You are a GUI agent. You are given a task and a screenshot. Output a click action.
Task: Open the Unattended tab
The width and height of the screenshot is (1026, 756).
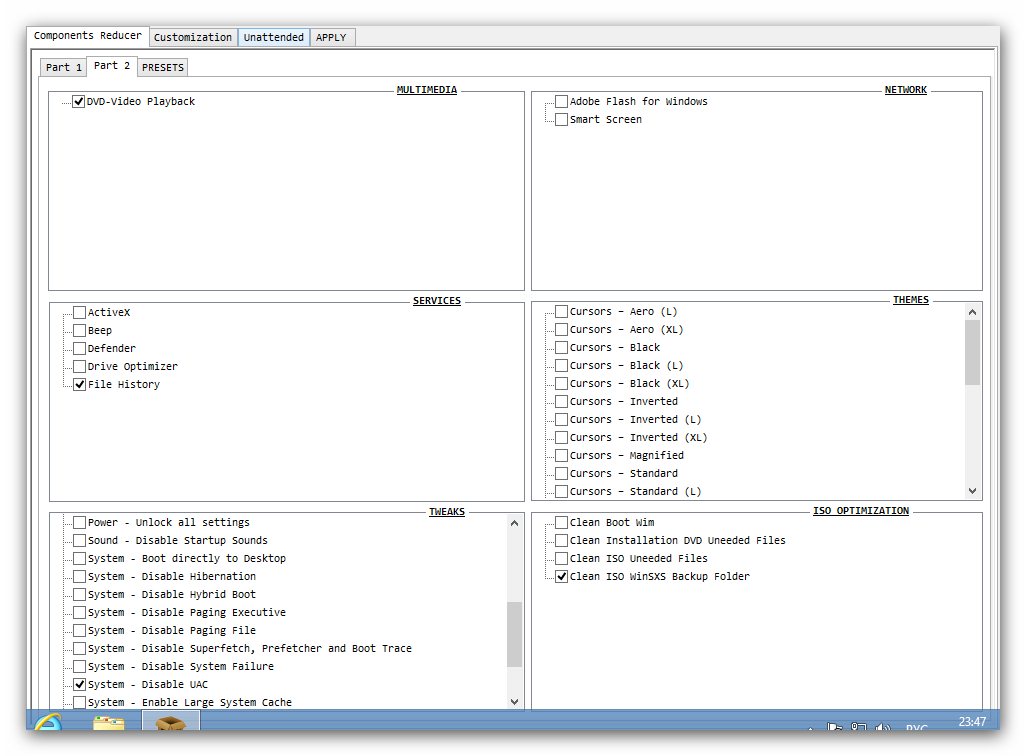tap(274, 37)
